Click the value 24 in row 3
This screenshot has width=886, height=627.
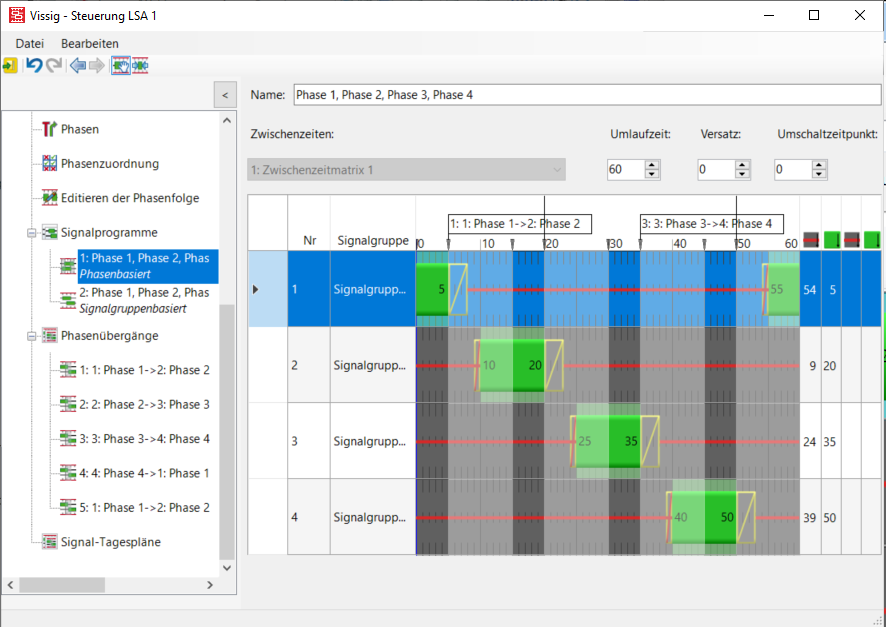[810, 442]
